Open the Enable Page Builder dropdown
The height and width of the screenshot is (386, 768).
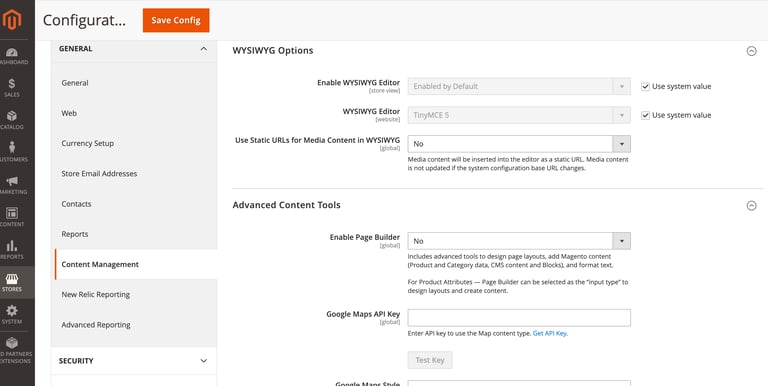pyautogui.click(x=519, y=241)
